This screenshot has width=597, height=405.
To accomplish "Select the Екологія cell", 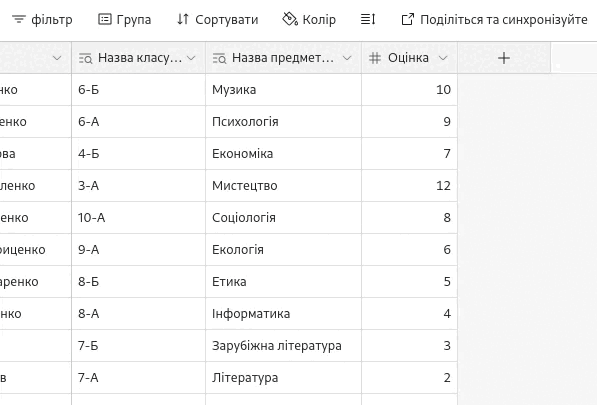I will point(284,250).
